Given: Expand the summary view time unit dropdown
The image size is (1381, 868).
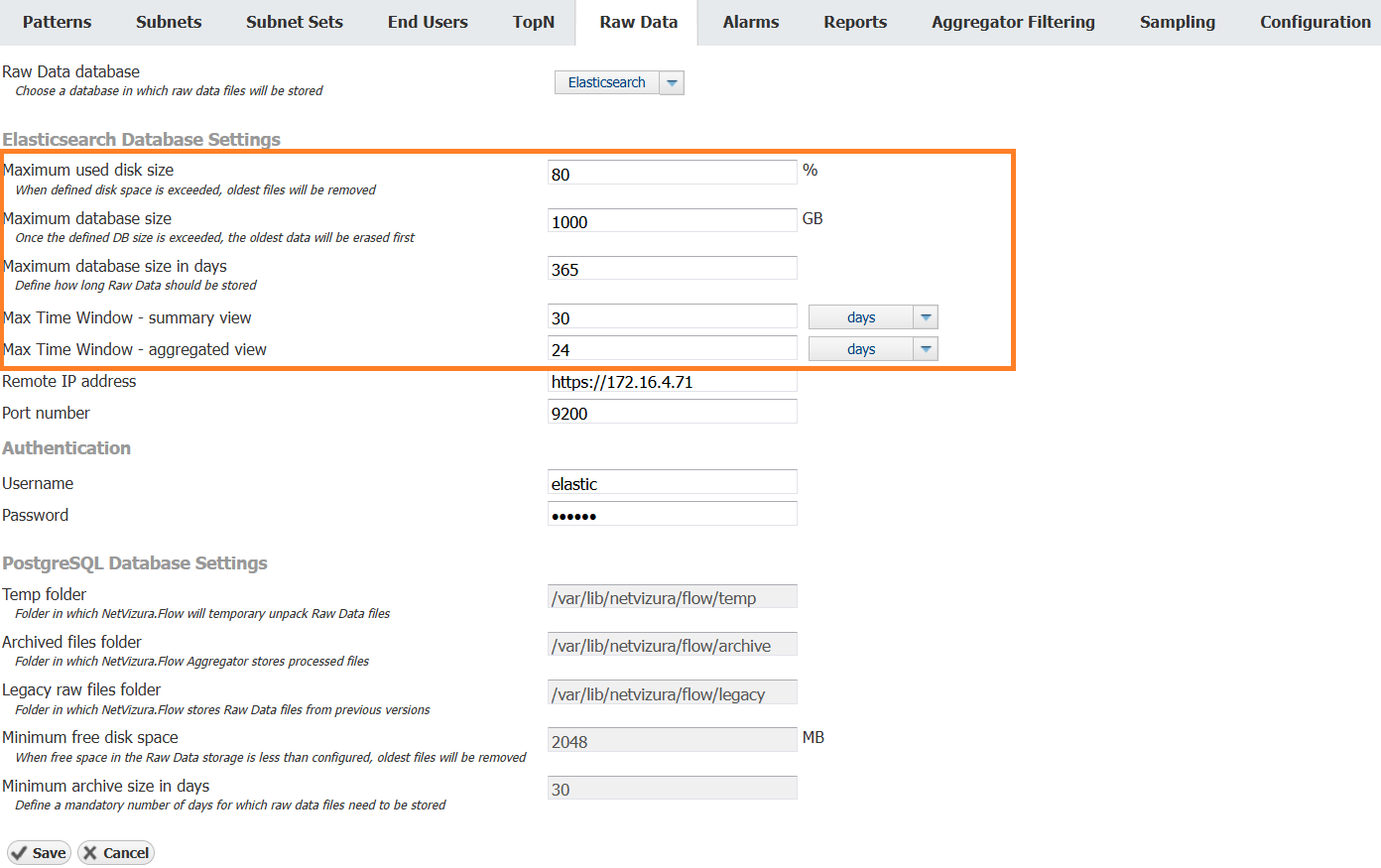Looking at the screenshot, I should [925, 317].
